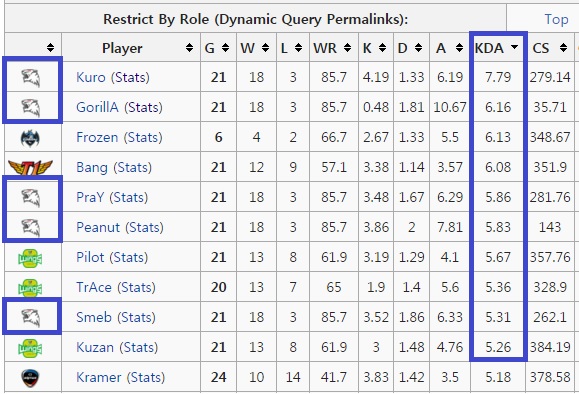Open Stats link next to Kuzan
Viewport: 579px width, 394px height.
click(138, 347)
